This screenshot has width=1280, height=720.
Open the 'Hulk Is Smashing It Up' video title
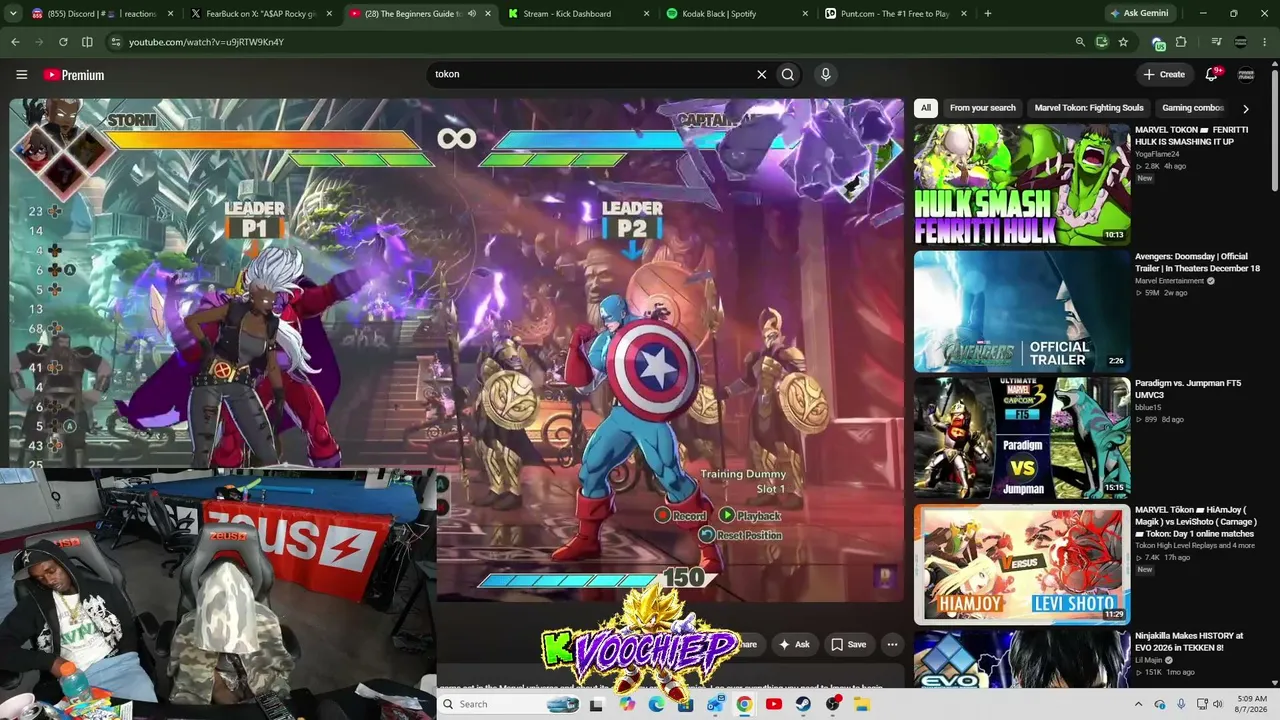pos(1192,136)
